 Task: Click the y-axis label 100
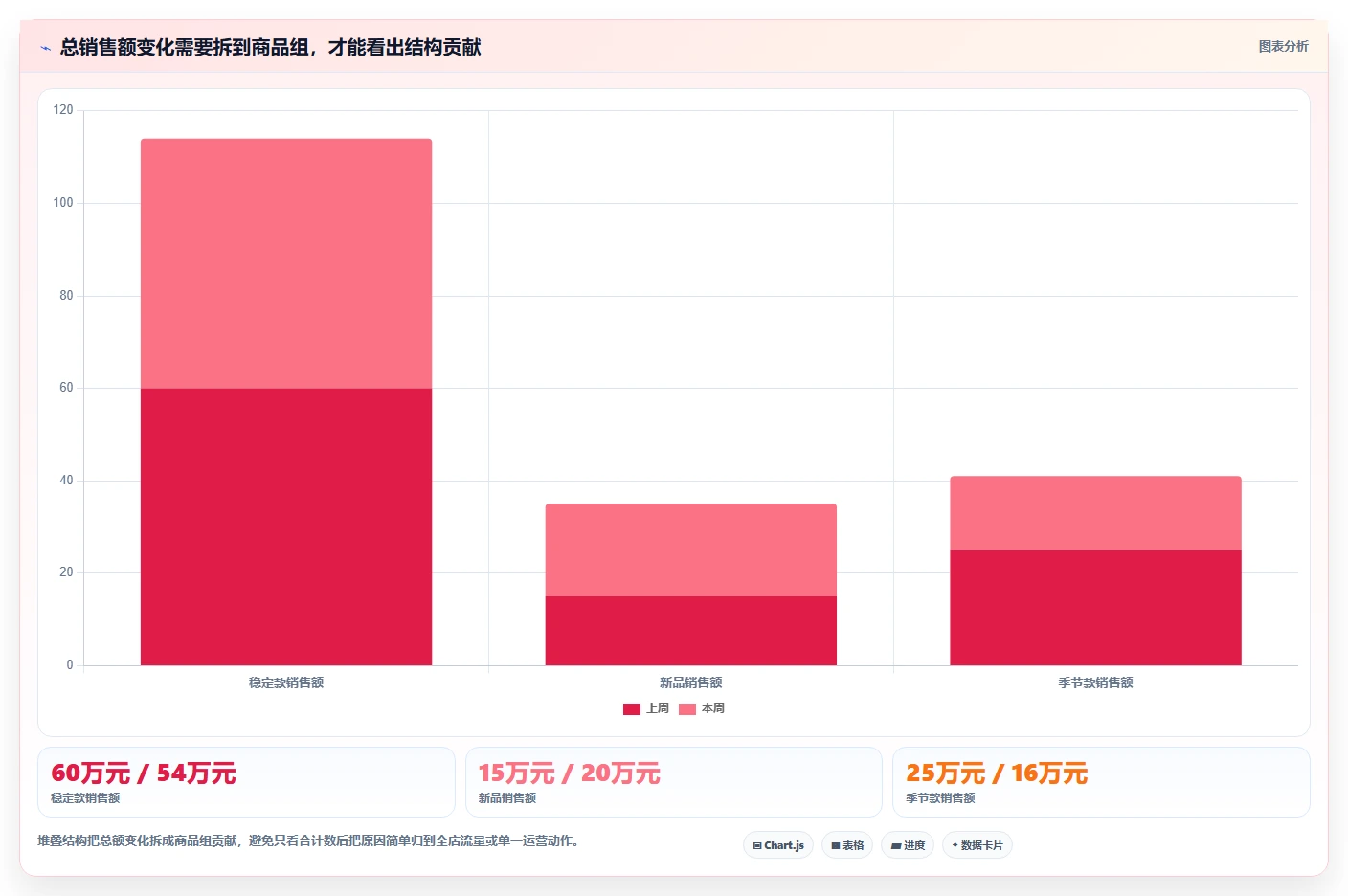[63, 203]
